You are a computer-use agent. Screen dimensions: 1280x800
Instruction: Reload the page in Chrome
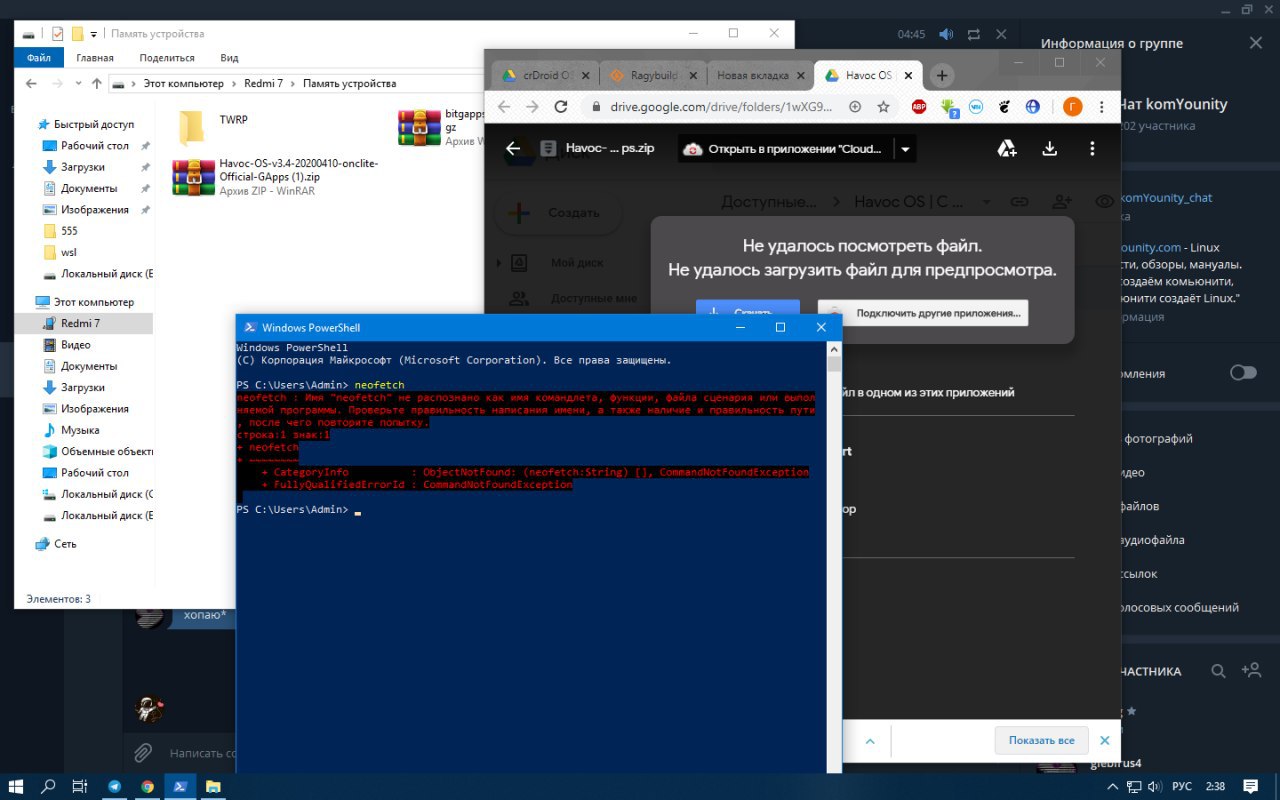561,106
